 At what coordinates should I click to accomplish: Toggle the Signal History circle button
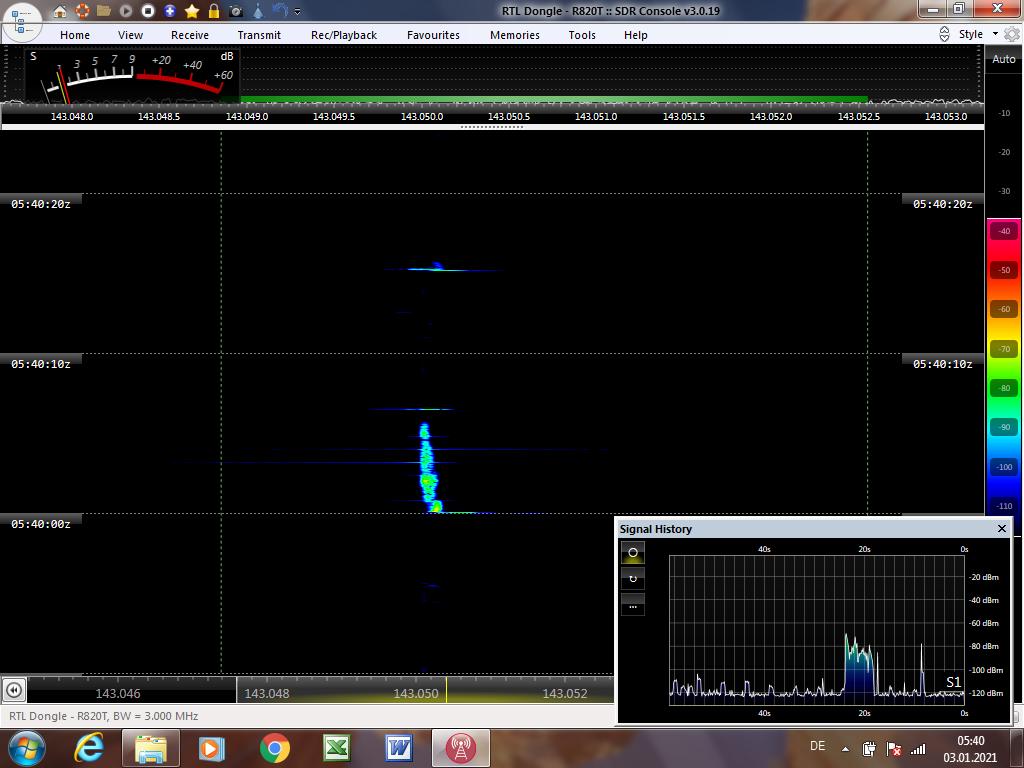[633, 552]
